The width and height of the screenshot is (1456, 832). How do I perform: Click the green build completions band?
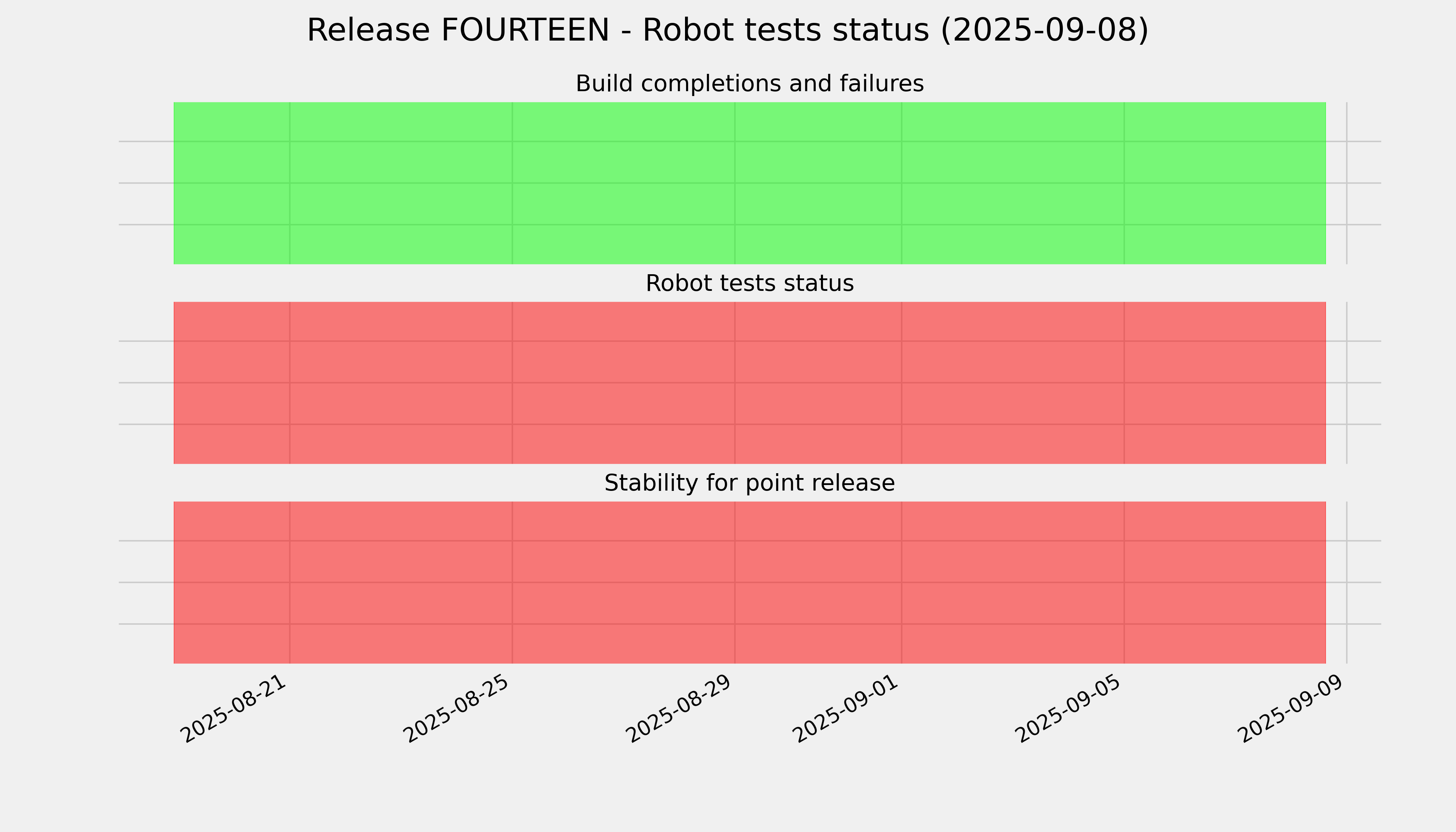749,183
